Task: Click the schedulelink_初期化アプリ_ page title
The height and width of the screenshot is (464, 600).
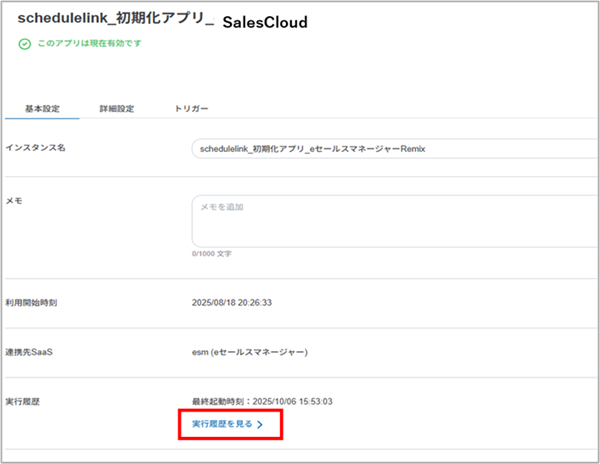Action: tap(116, 19)
